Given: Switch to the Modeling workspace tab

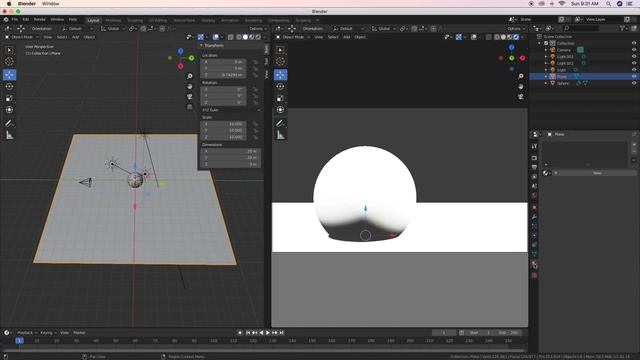Looking at the screenshot, I should pyautogui.click(x=113, y=20).
